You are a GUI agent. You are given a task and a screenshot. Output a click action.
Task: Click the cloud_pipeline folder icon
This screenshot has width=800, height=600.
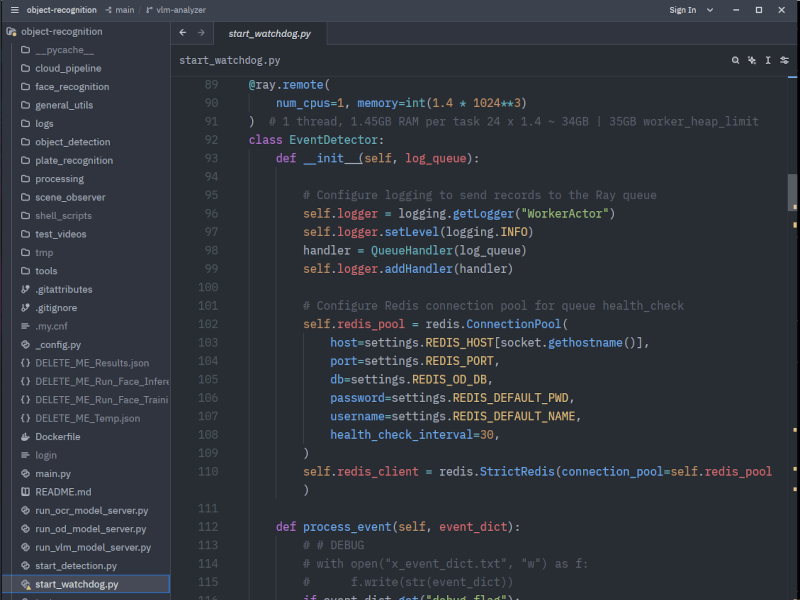point(25,68)
